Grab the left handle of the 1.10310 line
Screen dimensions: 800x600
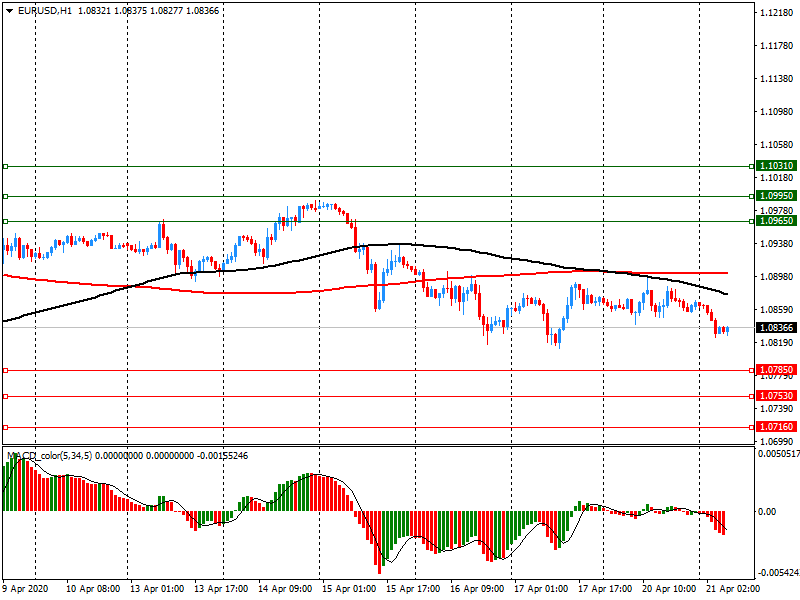coord(5,166)
